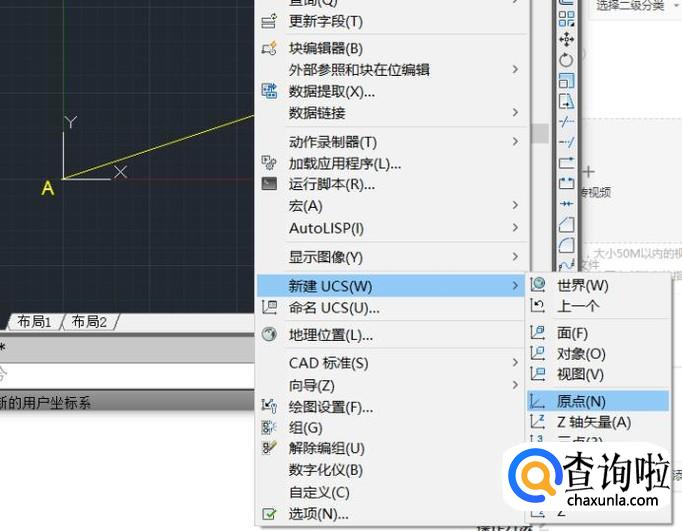Click the load application icon
The width and height of the screenshot is (682, 531).
269,163
